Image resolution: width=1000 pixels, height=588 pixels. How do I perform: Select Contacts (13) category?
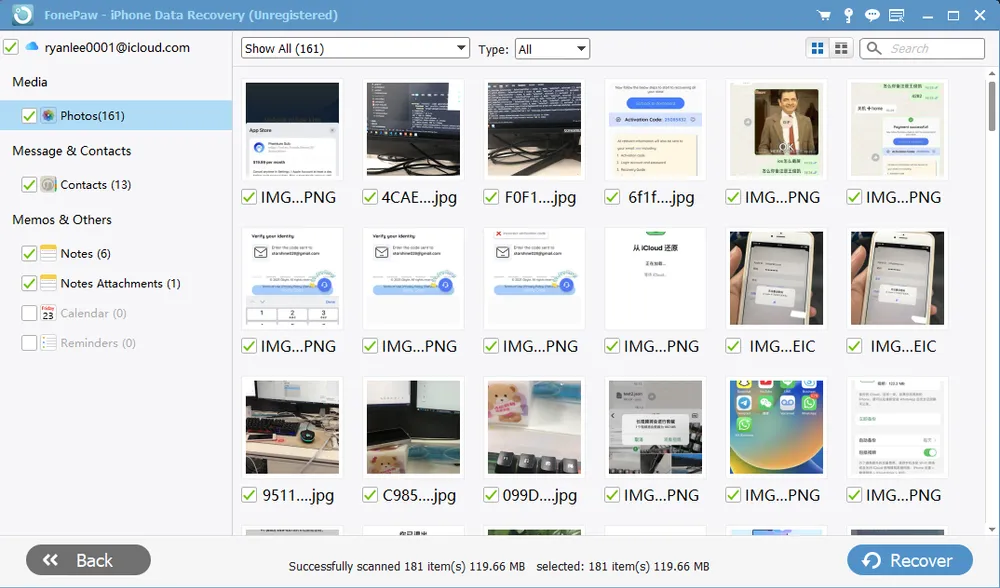coord(96,184)
